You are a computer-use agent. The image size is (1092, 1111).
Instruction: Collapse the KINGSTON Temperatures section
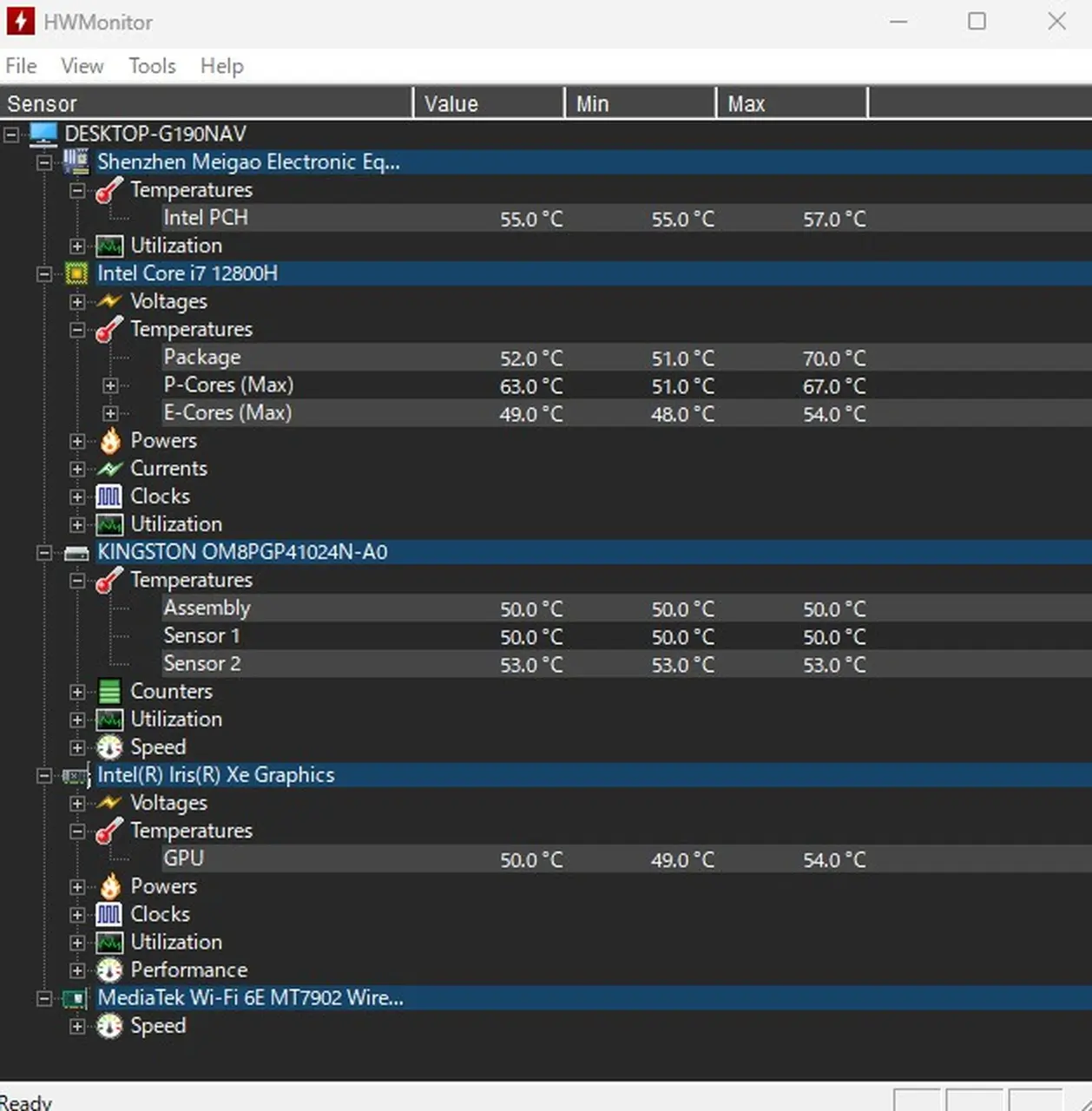[77, 581]
